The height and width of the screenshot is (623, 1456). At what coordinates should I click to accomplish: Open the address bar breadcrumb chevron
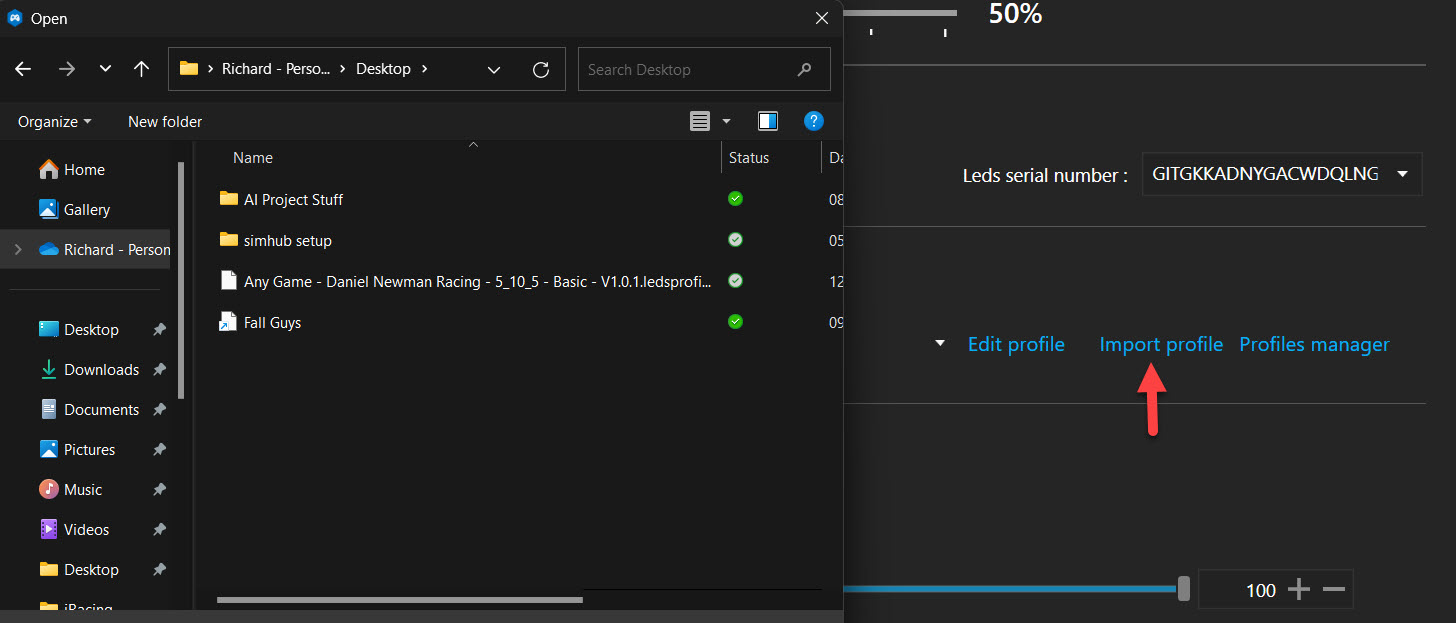coord(493,69)
